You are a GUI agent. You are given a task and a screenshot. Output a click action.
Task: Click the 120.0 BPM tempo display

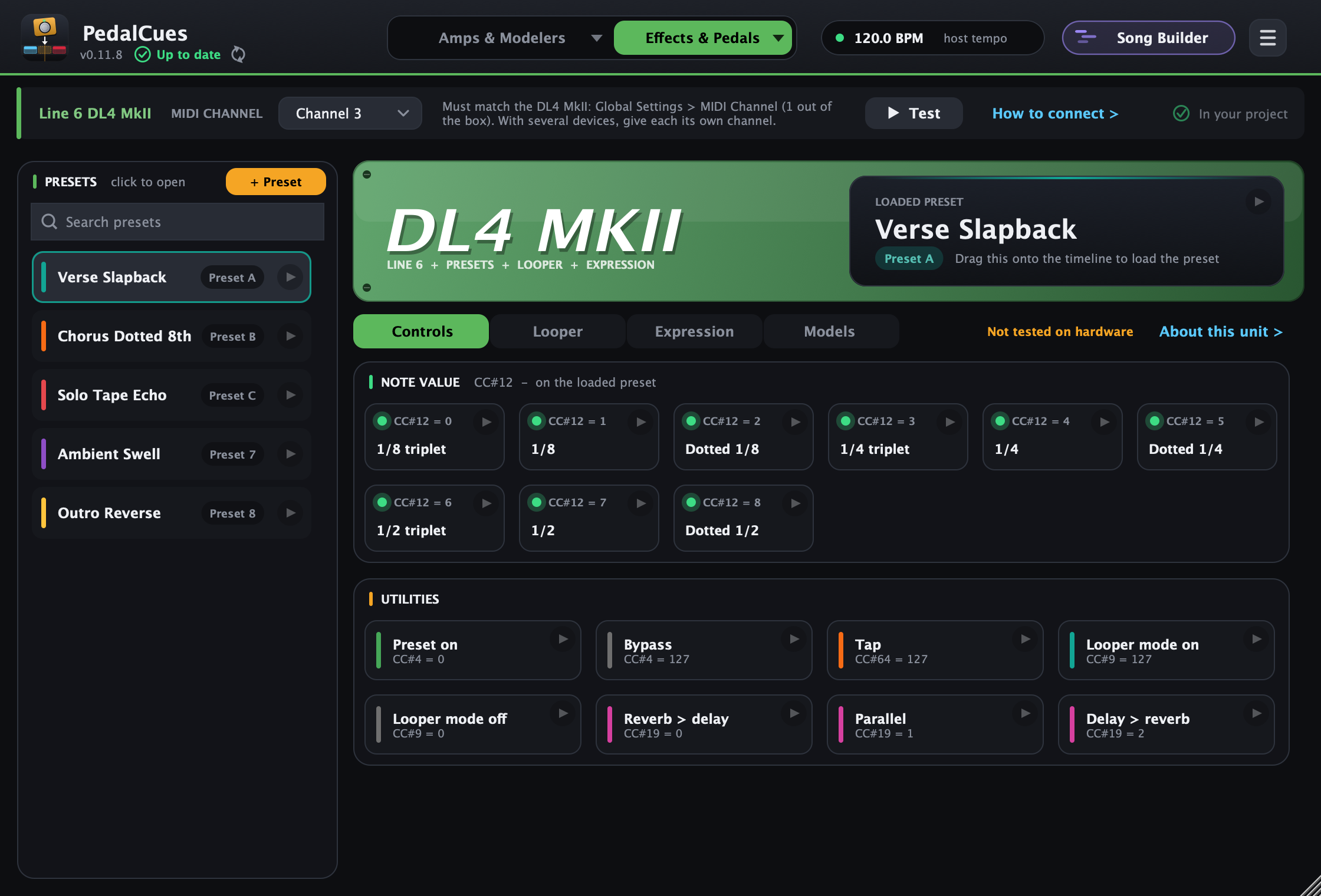point(932,38)
